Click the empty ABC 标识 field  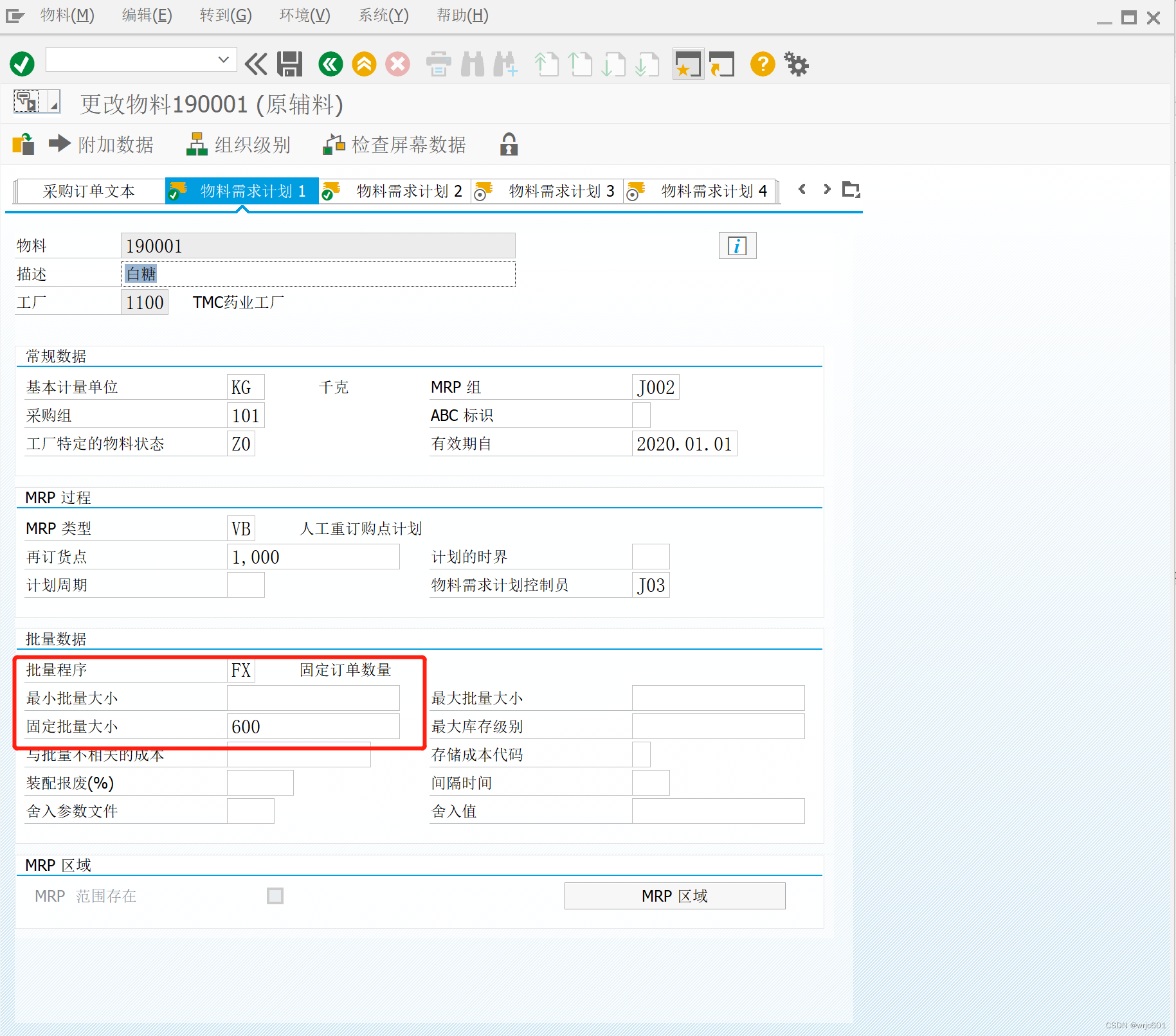click(641, 415)
